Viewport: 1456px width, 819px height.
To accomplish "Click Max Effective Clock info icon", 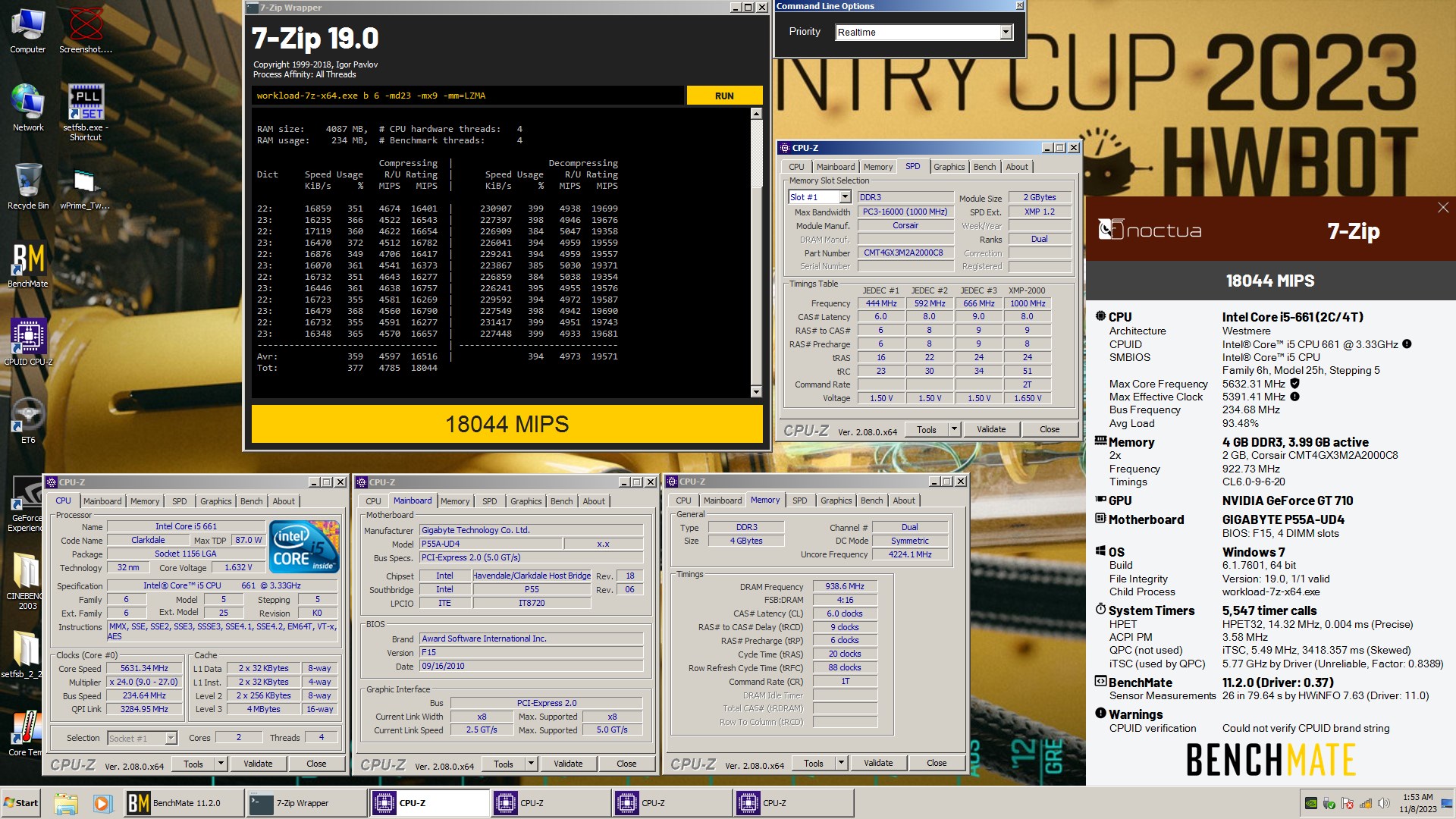I will click(1294, 397).
